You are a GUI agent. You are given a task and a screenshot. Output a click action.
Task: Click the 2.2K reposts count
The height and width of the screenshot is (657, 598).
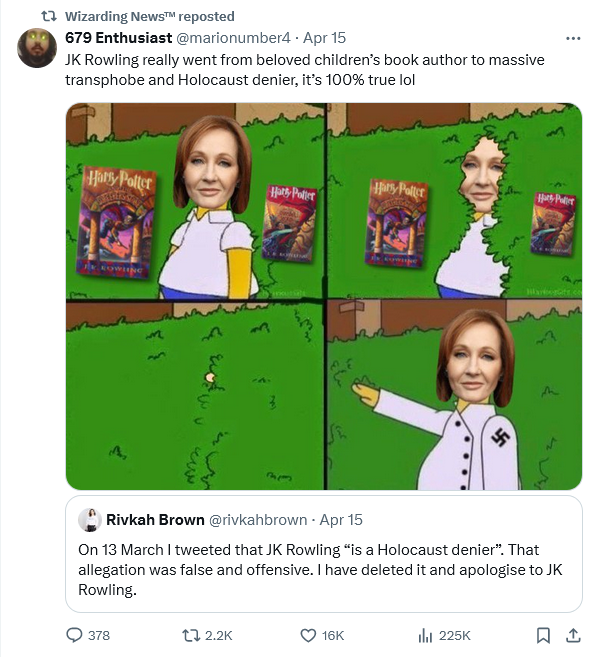click(218, 636)
